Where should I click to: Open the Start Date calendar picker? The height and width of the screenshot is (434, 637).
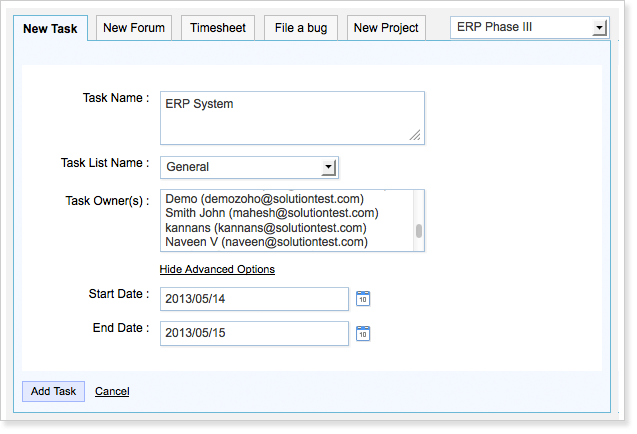pyautogui.click(x=364, y=298)
